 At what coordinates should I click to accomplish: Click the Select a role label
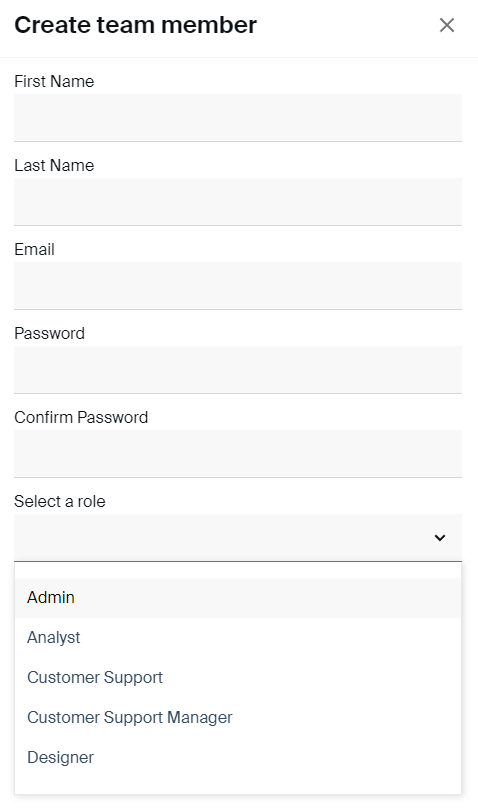pos(60,501)
